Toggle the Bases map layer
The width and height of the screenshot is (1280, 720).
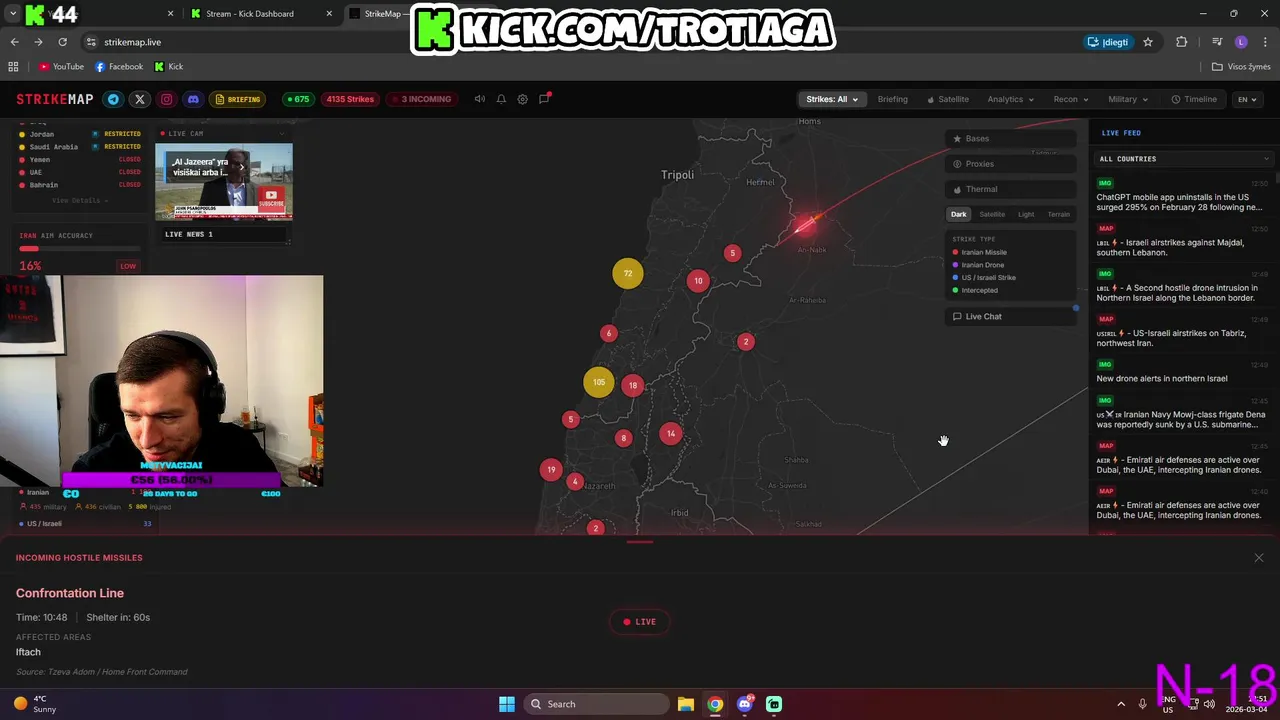[x=1010, y=139]
